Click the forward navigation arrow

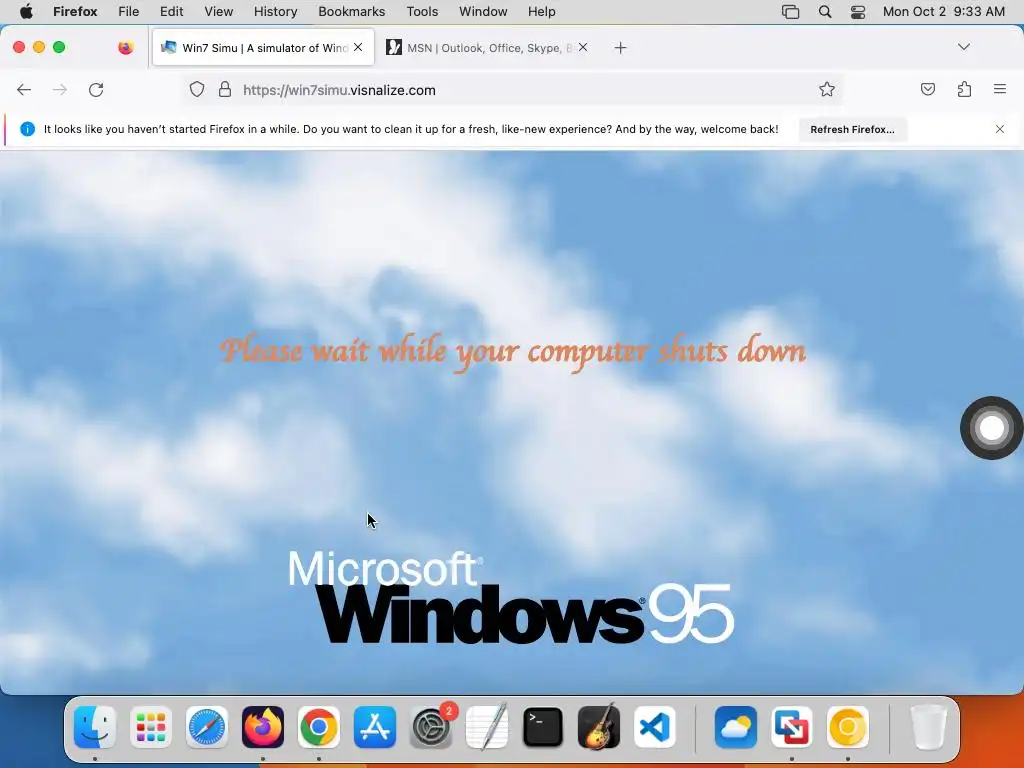(x=59, y=90)
